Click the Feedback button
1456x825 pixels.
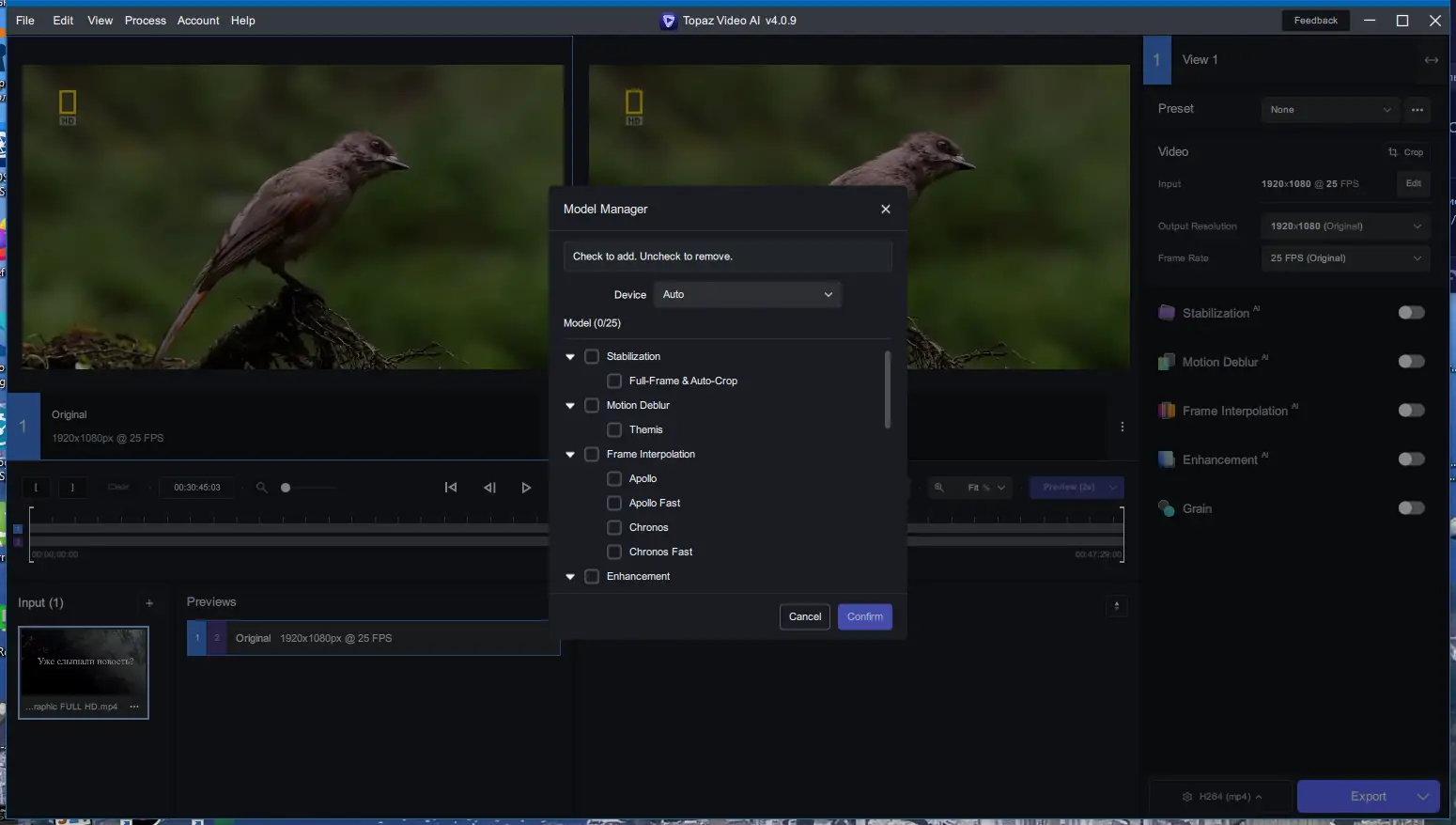tap(1315, 21)
